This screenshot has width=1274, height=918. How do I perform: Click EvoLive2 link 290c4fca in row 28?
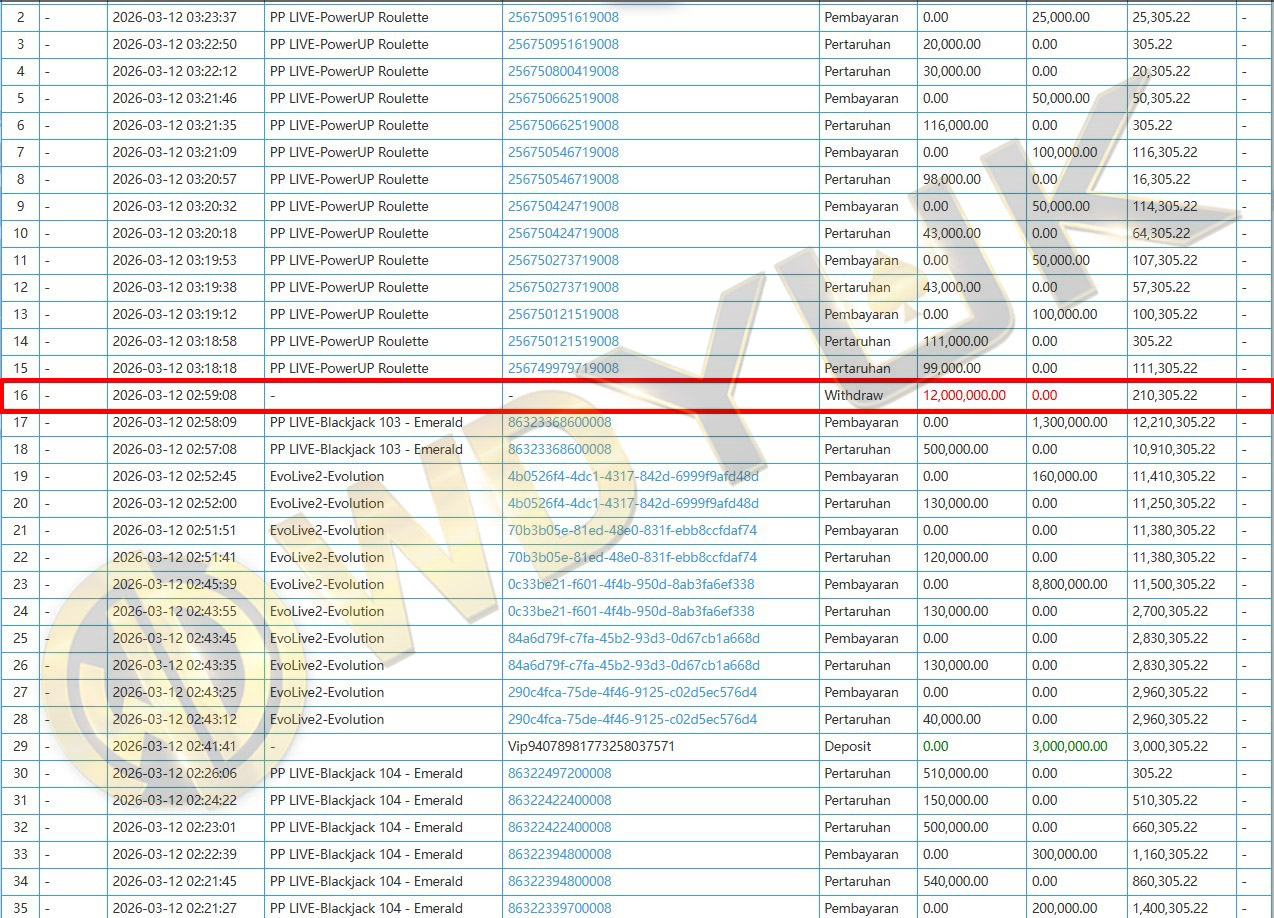(x=632, y=719)
